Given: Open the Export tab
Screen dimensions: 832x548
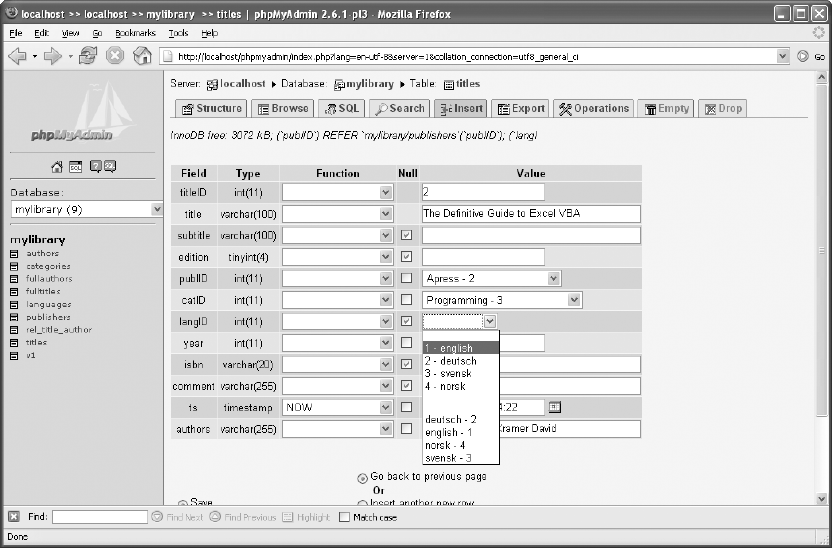Looking at the screenshot, I should pyautogui.click(x=521, y=108).
